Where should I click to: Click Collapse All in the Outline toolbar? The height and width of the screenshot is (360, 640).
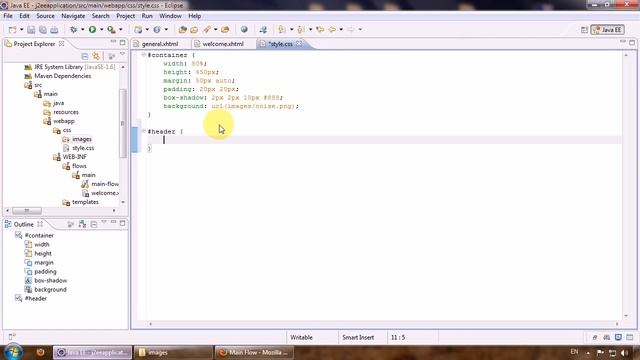click(94, 224)
